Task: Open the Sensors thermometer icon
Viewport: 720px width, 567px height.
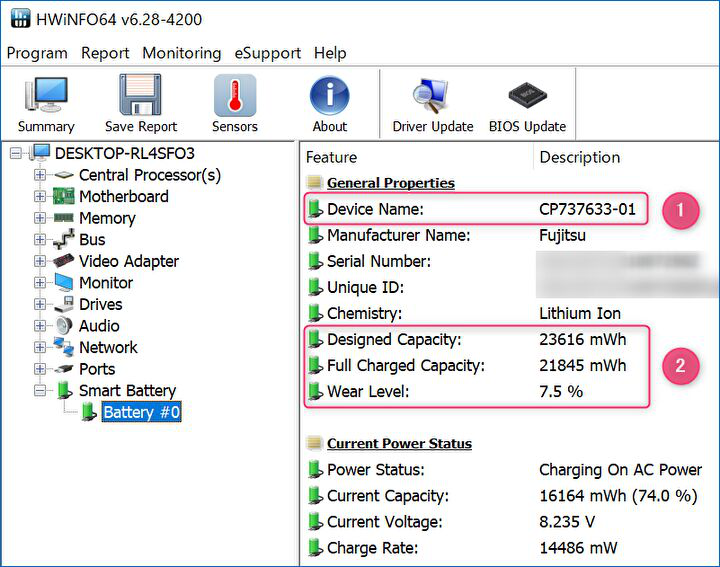Action: (235, 95)
